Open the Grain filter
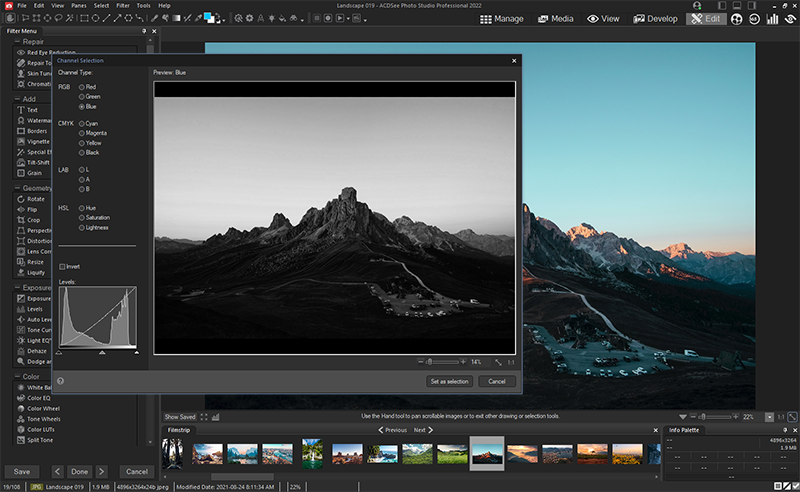 (34, 172)
